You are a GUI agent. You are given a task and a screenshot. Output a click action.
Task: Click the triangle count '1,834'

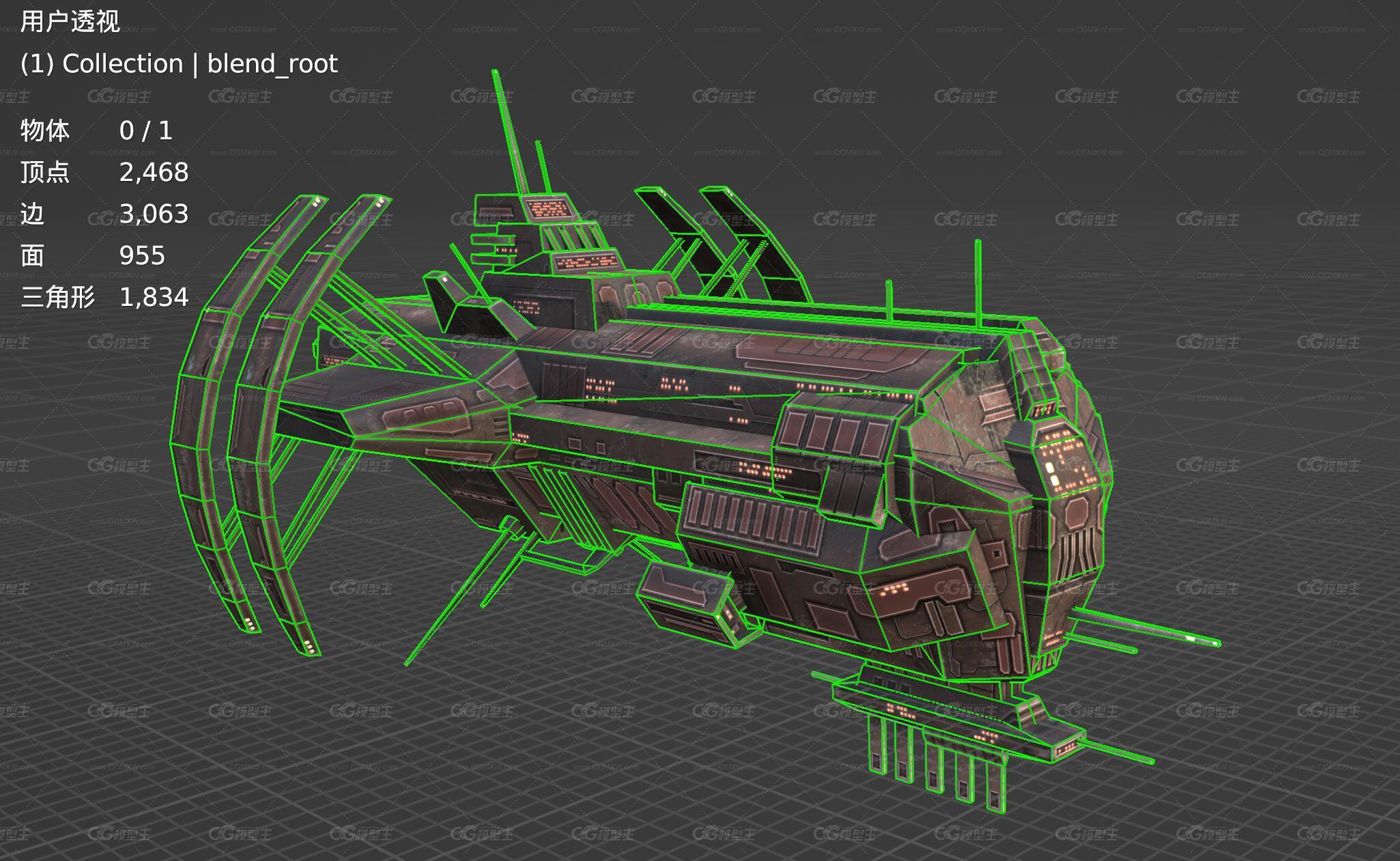154,298
